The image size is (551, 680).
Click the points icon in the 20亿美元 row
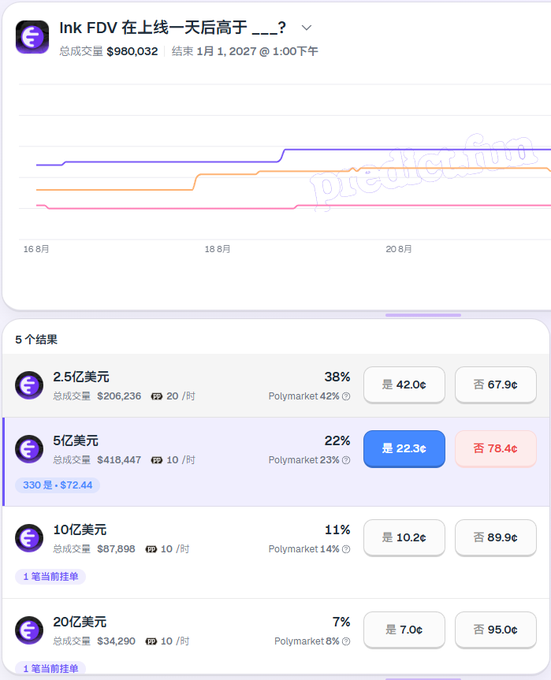[x=151, y=641]
